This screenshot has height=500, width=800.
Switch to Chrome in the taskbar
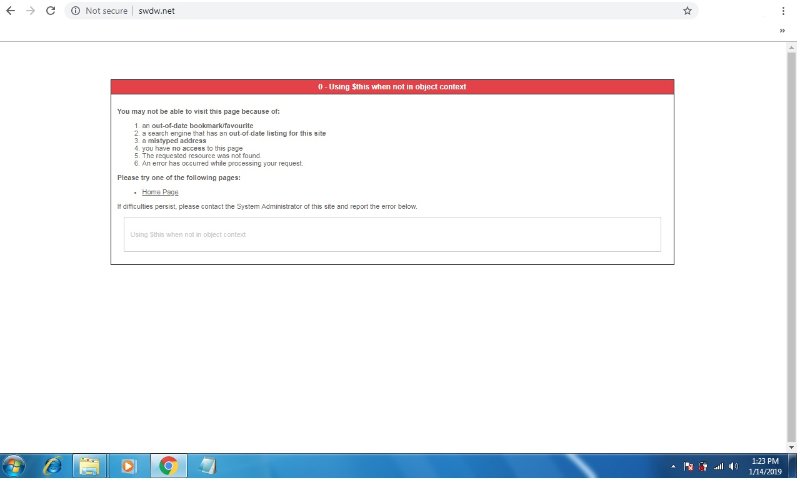(168, 466)
